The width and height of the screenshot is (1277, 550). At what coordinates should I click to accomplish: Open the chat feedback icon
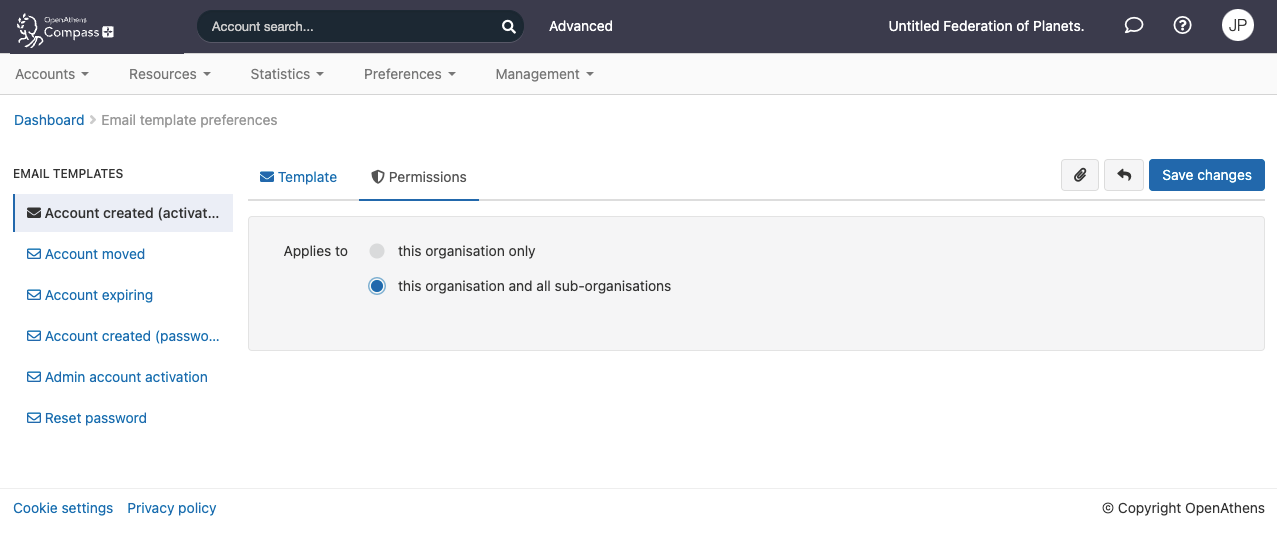point(1133,26)
